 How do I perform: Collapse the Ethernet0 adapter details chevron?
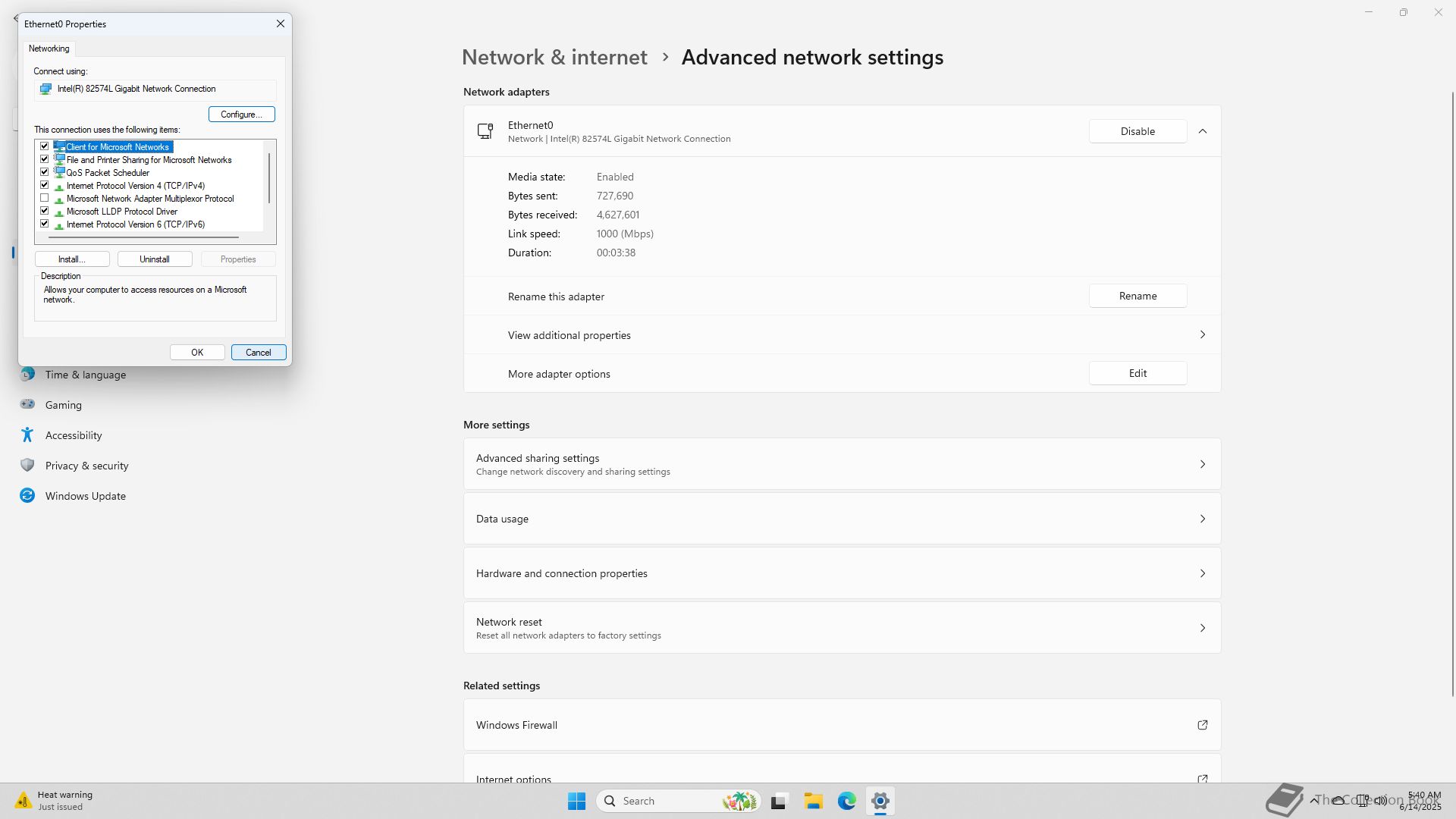(x=1202, y=131)
